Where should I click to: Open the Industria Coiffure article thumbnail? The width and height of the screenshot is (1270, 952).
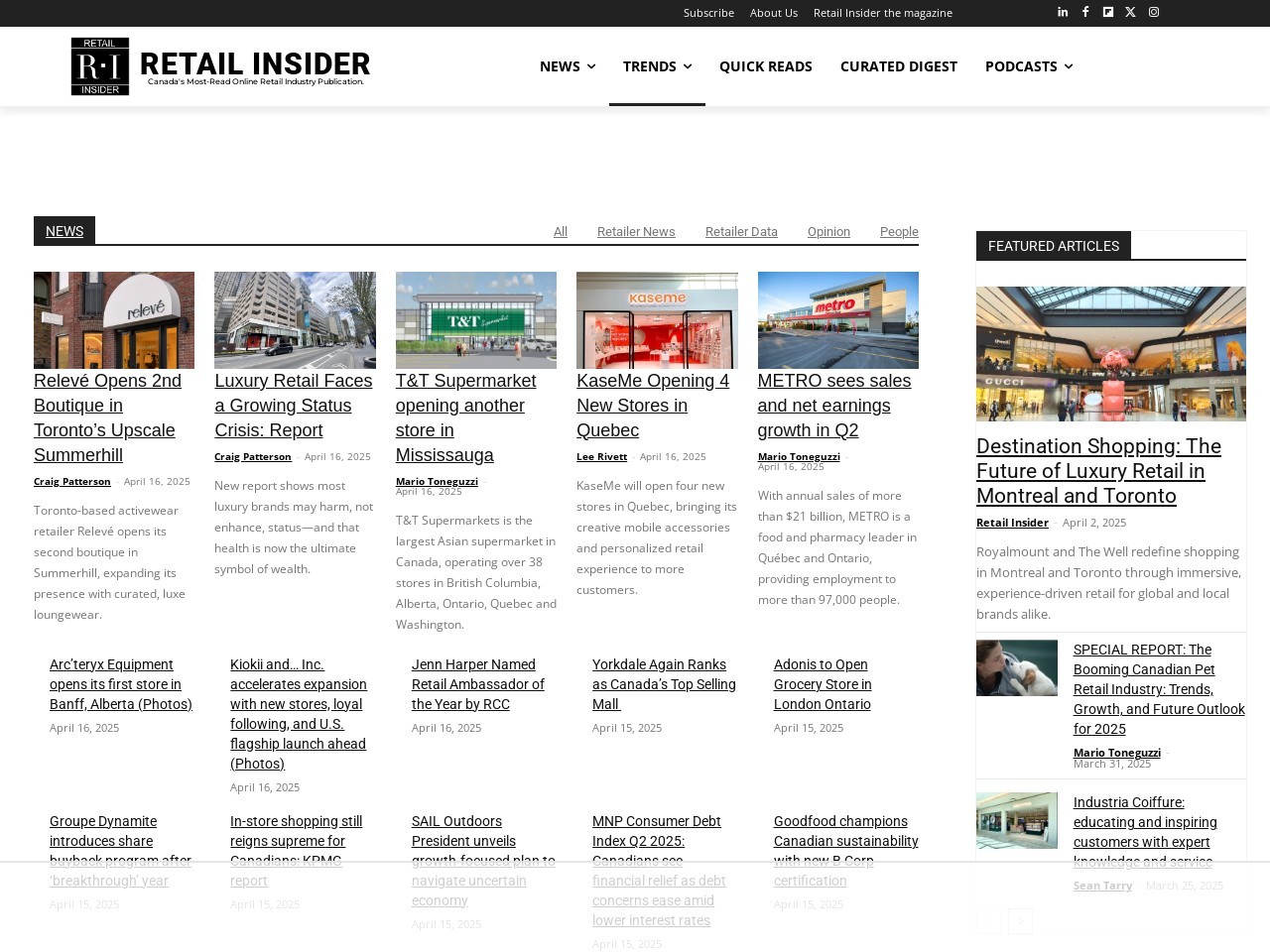(x=1017, y=820)
